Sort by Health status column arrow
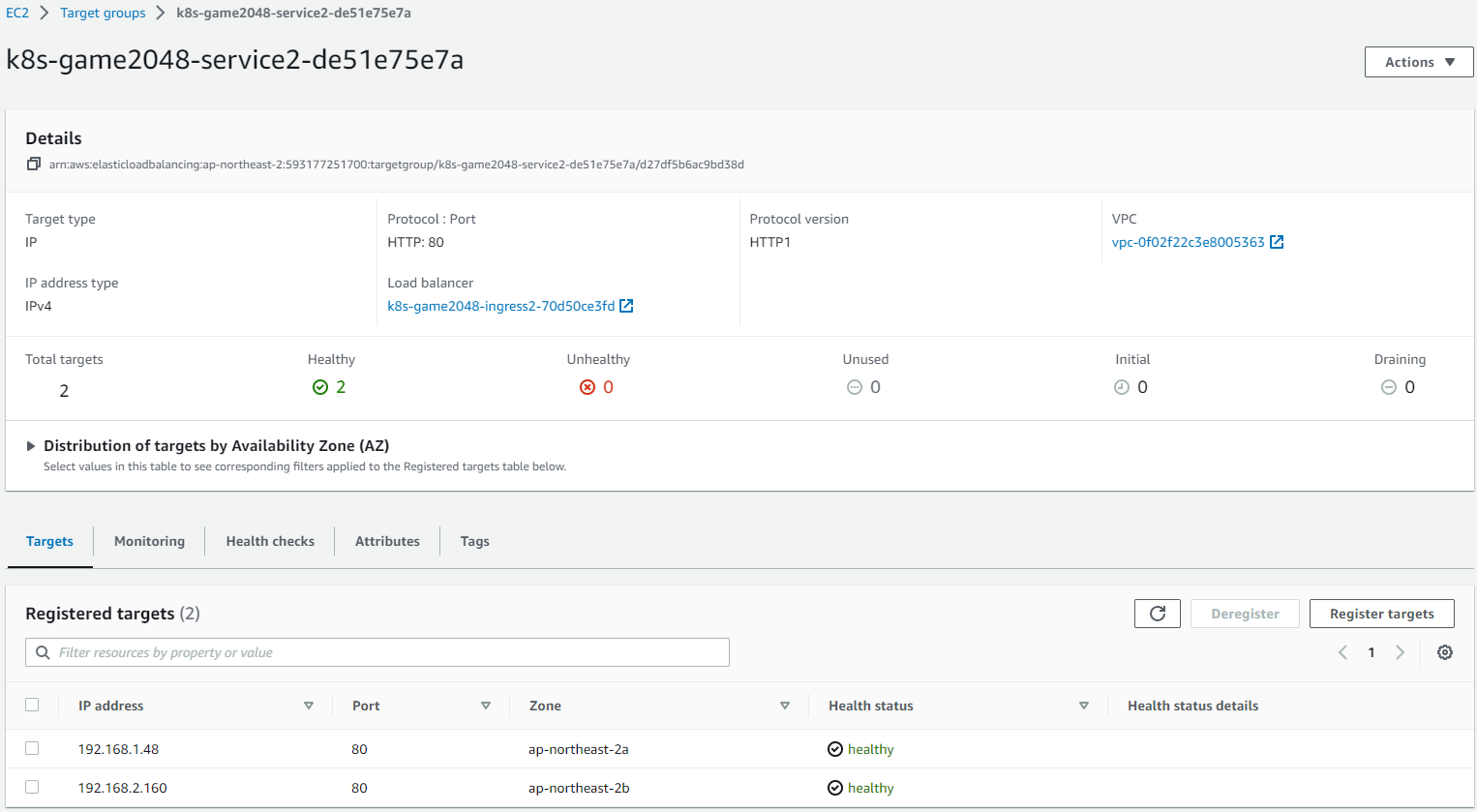1477x812 pixels. (1084, 706)
